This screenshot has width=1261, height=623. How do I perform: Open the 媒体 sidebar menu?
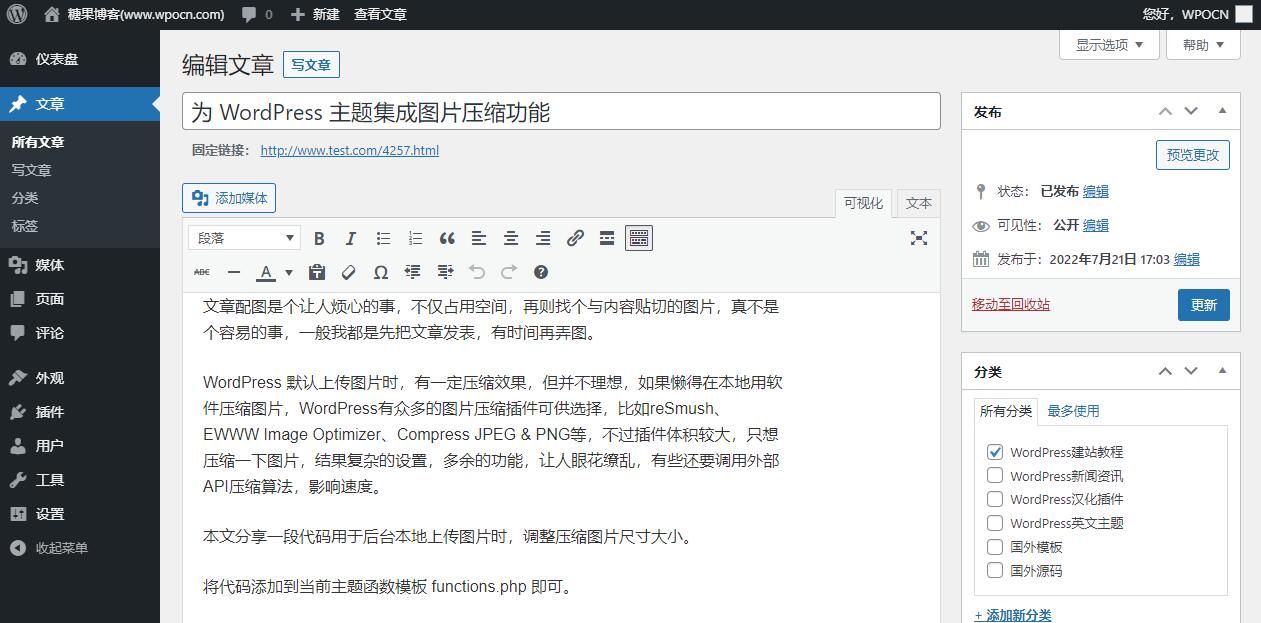coord(80,265)
